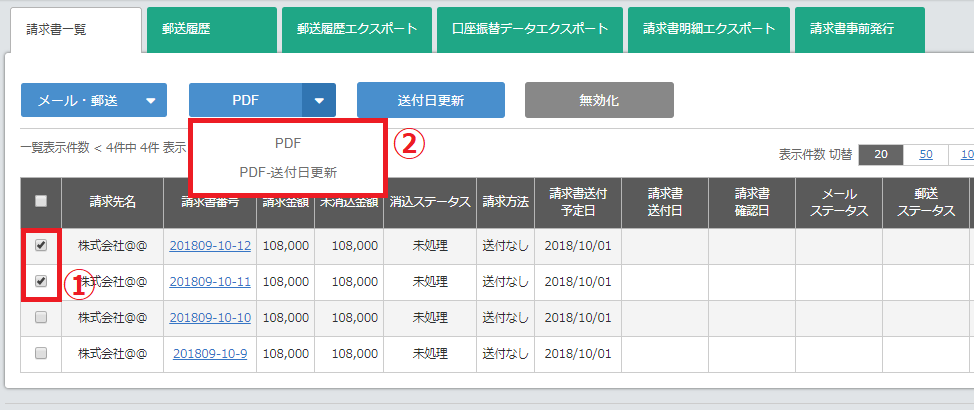The image size is (974, 410).
Task: Choose PDF-送付日更新 from dropdown menu
Action: pos(287,172)
